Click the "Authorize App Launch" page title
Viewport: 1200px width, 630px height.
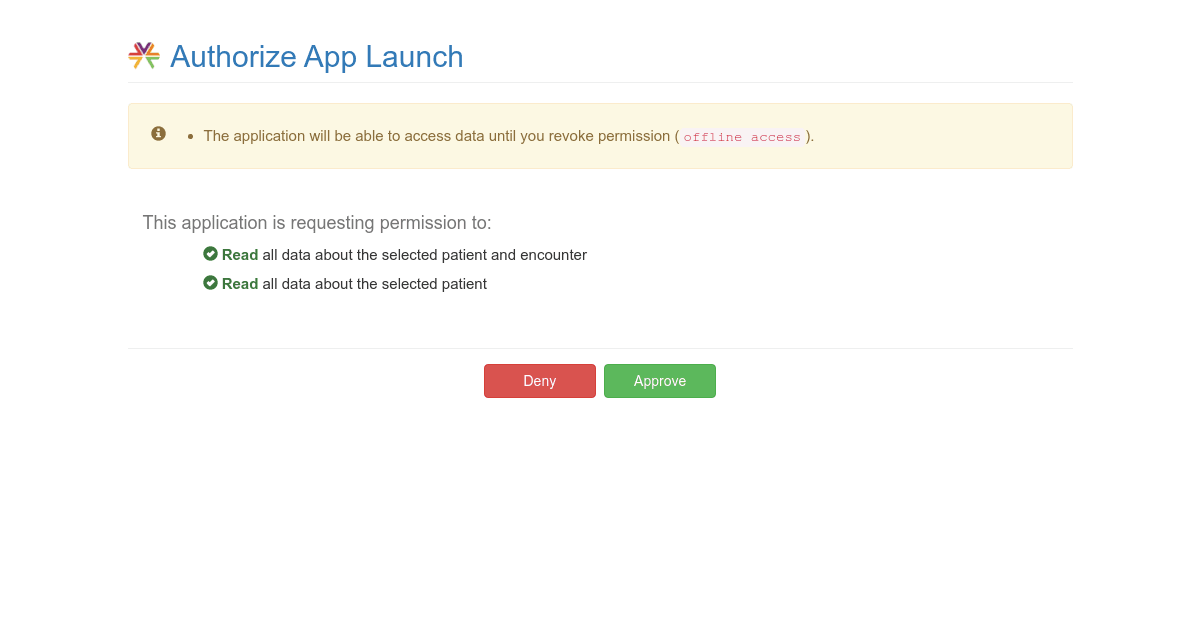click(316, 57)
